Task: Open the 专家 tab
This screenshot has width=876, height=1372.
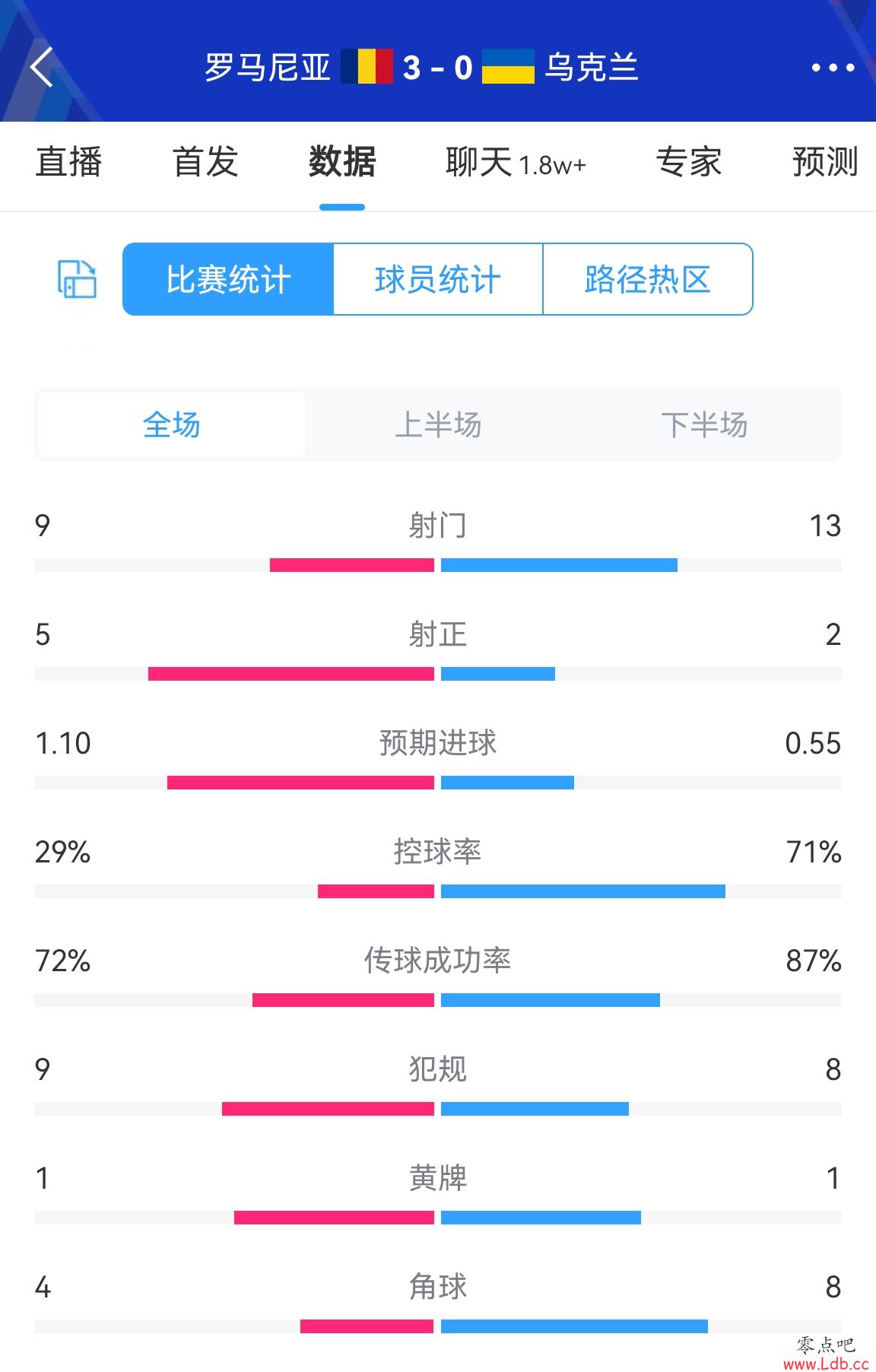Action: pos(689,162)
